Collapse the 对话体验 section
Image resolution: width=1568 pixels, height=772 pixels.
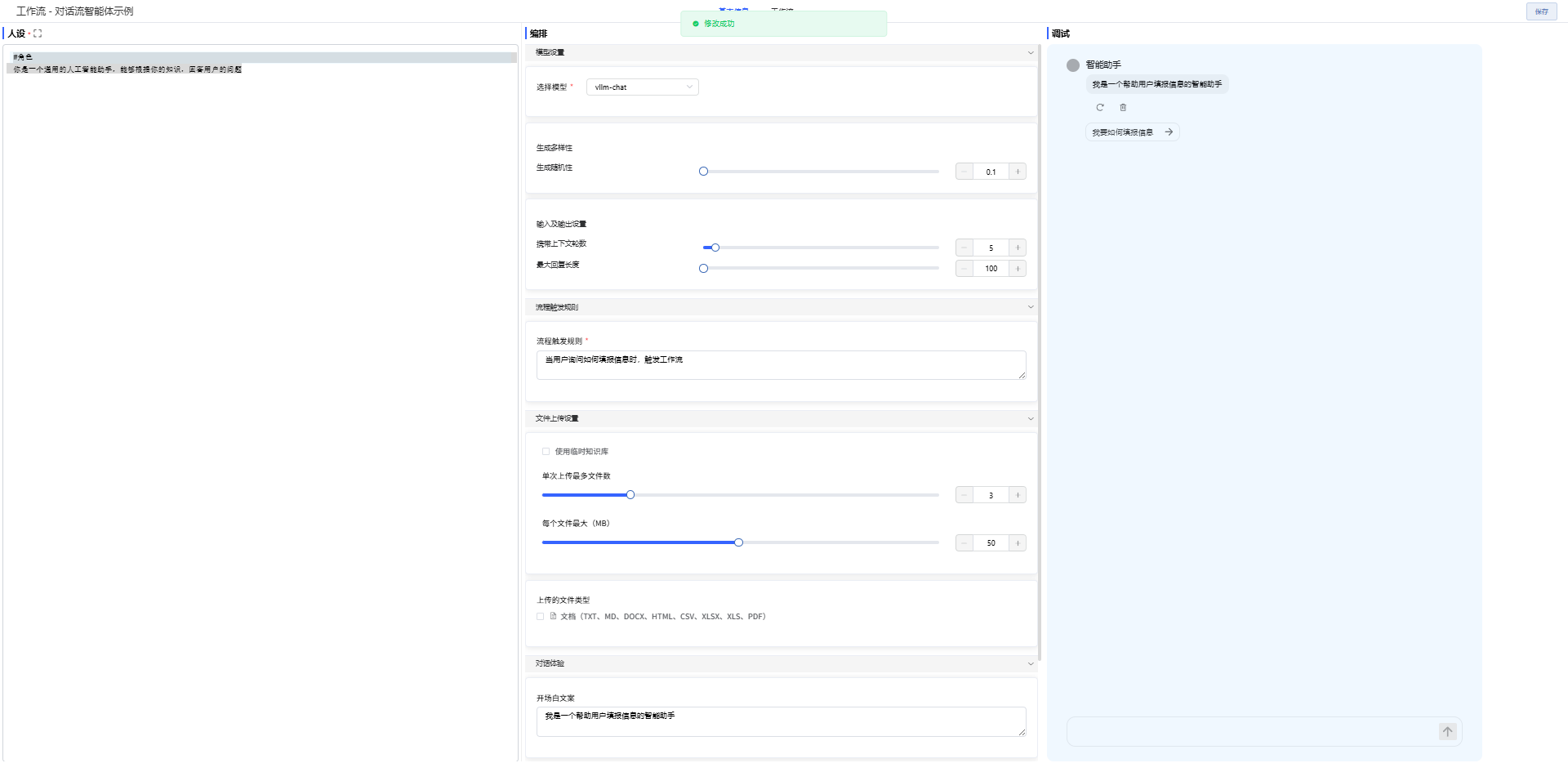1030,663
